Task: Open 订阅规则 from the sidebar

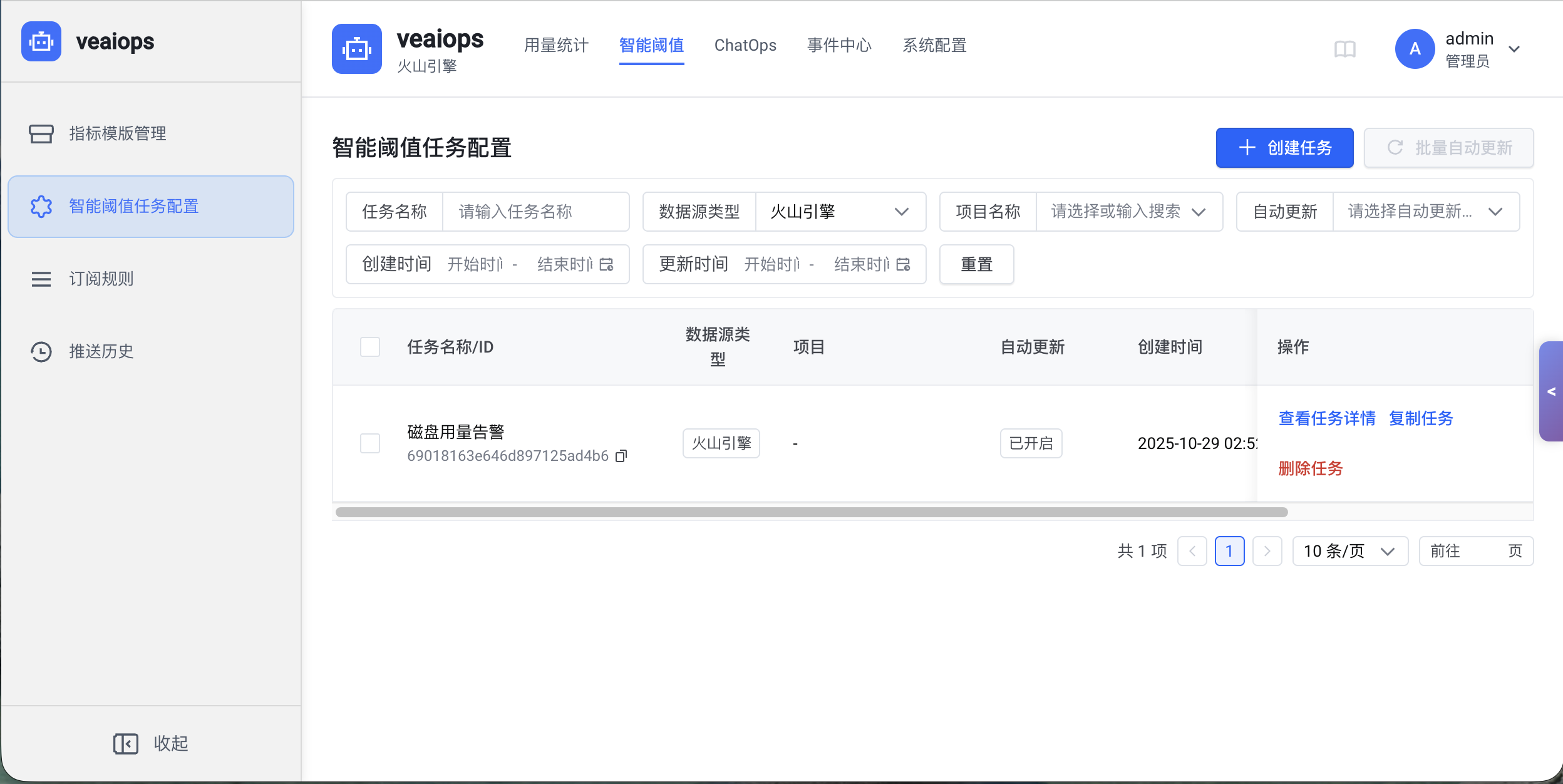Action: pyautogui.click(x=41, y=279)
